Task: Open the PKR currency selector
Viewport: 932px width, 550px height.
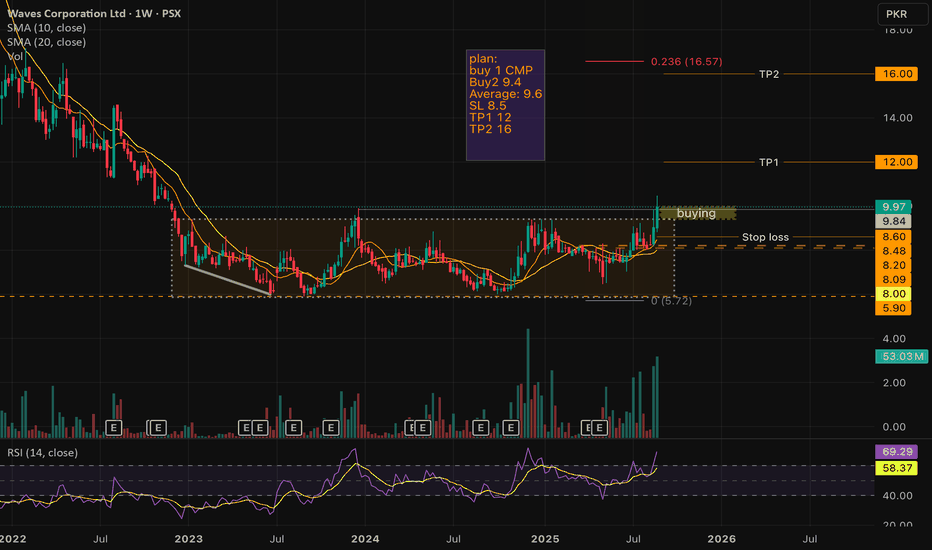Action: click(903, 14)
